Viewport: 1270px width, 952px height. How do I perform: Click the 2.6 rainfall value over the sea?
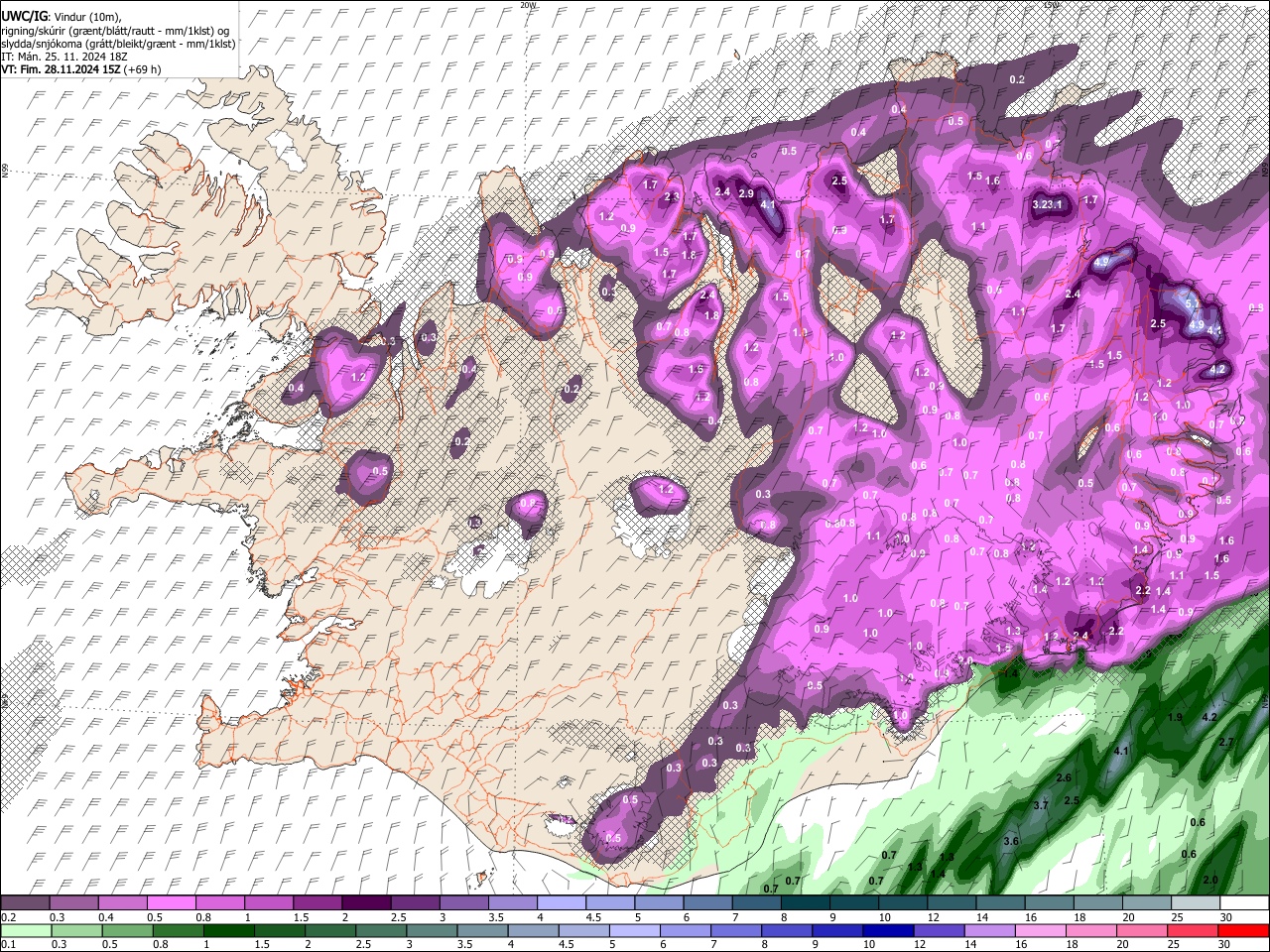(x=1064, y=777)
